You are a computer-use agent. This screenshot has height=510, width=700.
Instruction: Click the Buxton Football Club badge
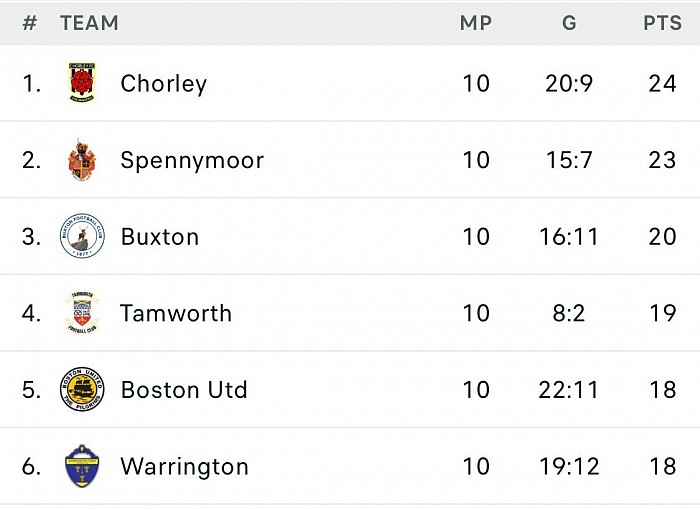point(82,236)
